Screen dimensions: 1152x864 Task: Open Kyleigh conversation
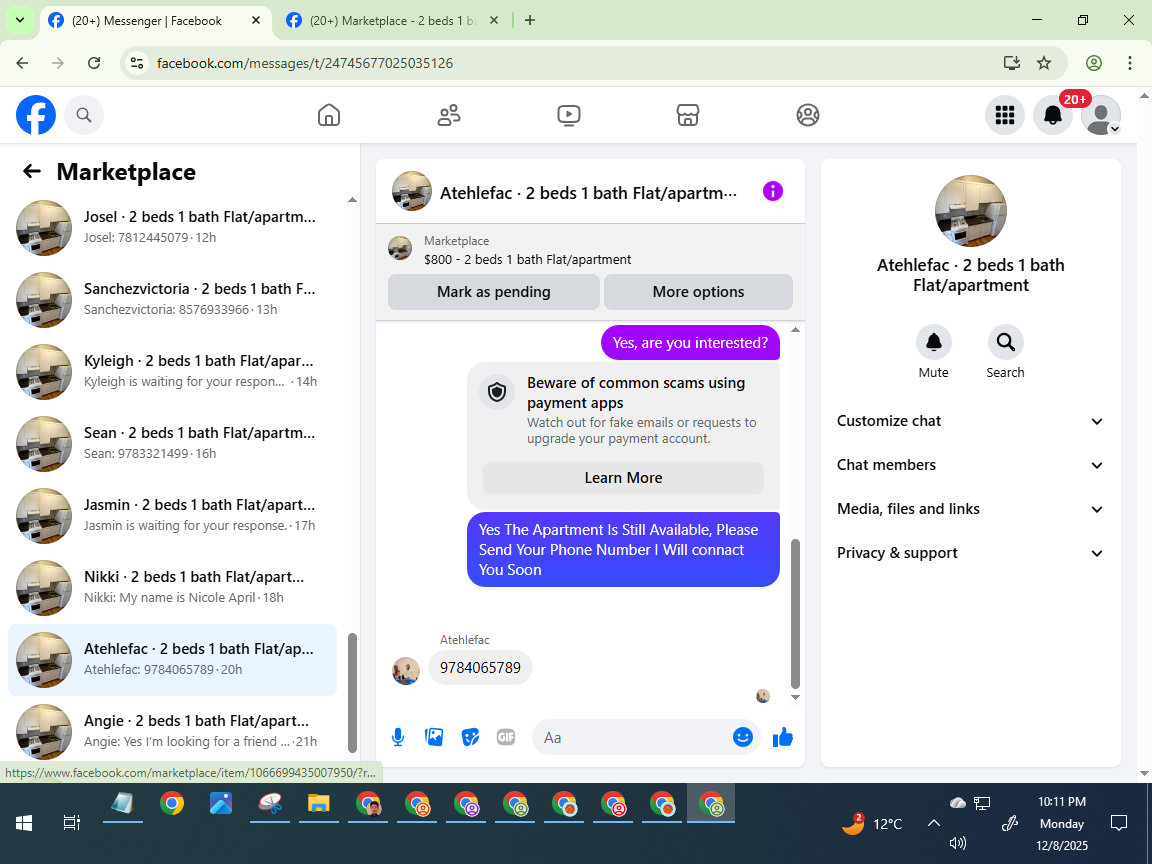click(173, 371)
